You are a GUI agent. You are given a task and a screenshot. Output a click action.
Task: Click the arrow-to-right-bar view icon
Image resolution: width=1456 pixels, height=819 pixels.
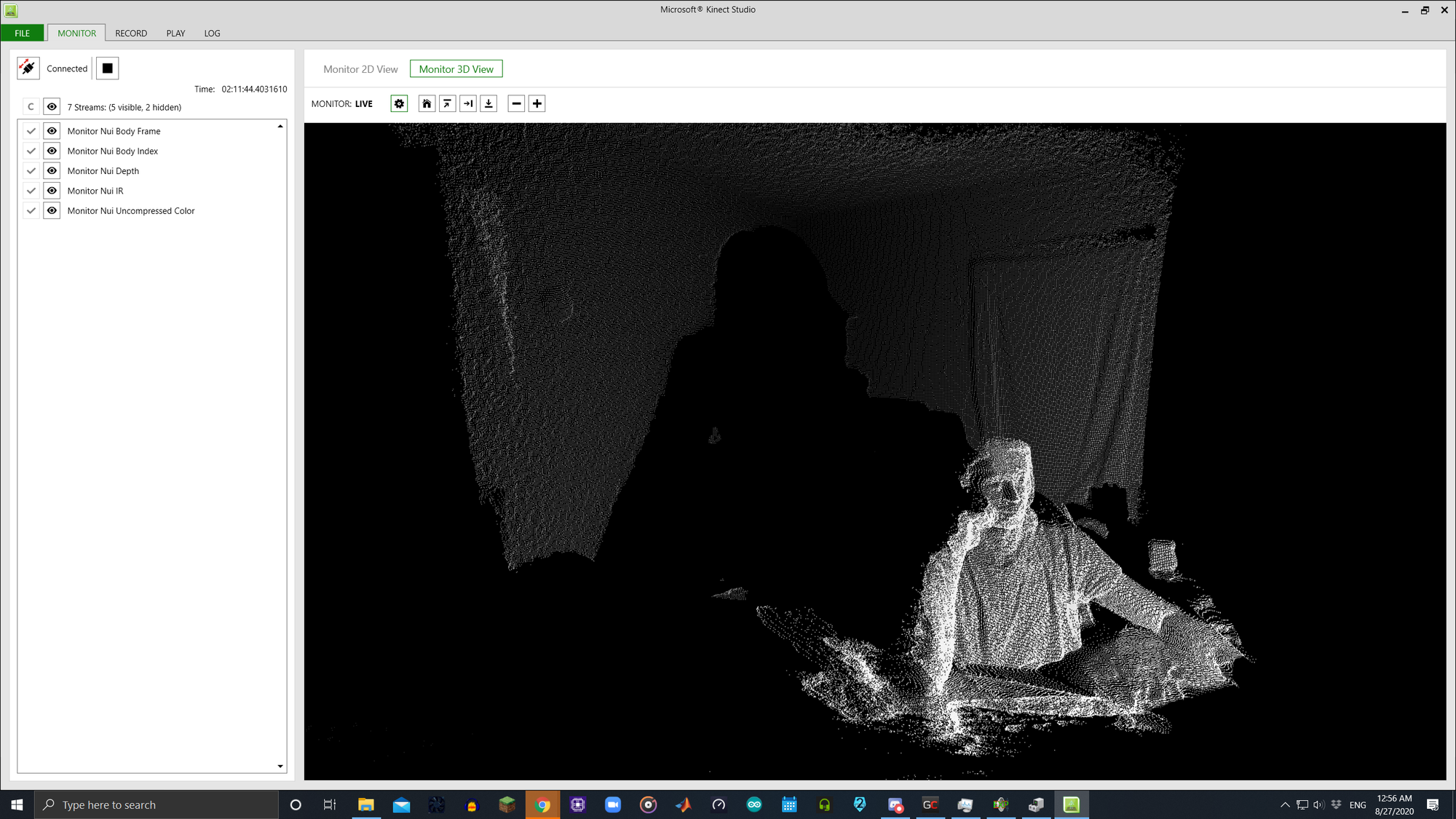[x=468, y=103]
